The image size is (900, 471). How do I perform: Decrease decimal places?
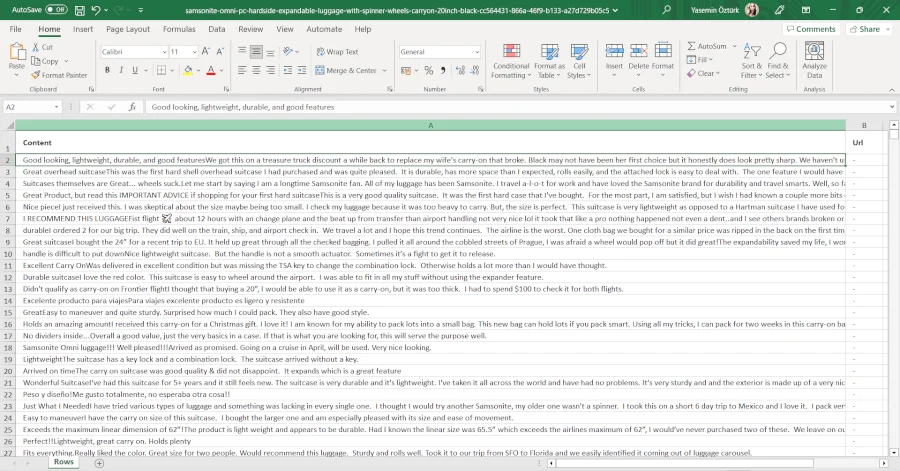[x=475, y=71]
